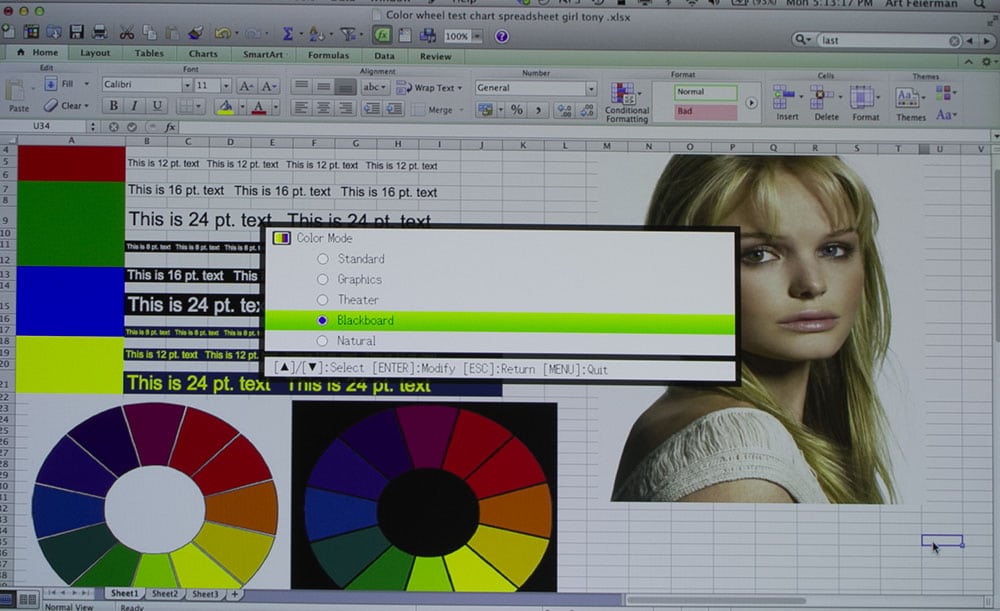The height and width of the screenshot is (611, 1000).
Task: Activate the Format Painter brush icon
Action: point(196,33)
